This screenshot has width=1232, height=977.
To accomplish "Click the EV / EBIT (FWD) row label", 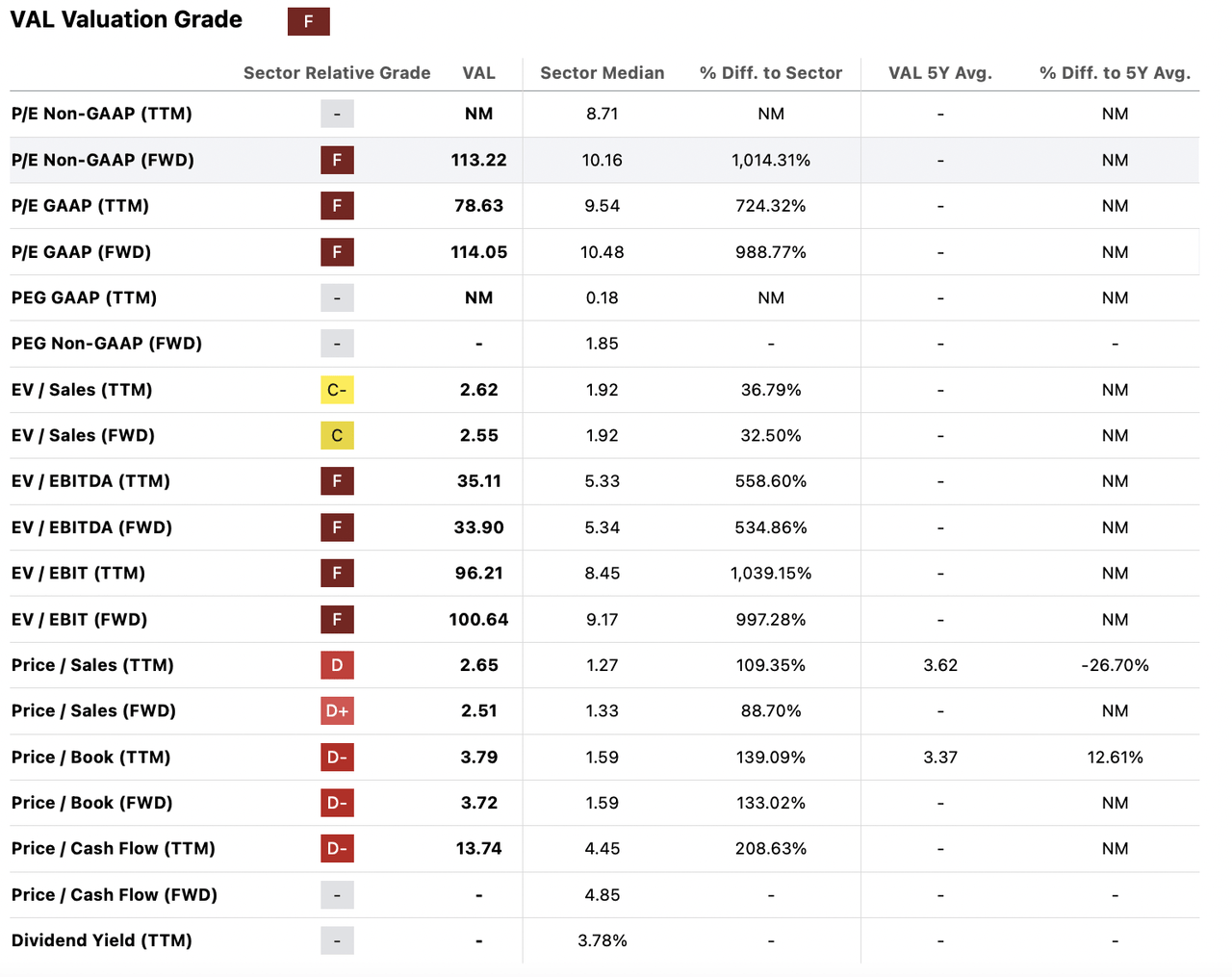I will (x=79, y=619).
